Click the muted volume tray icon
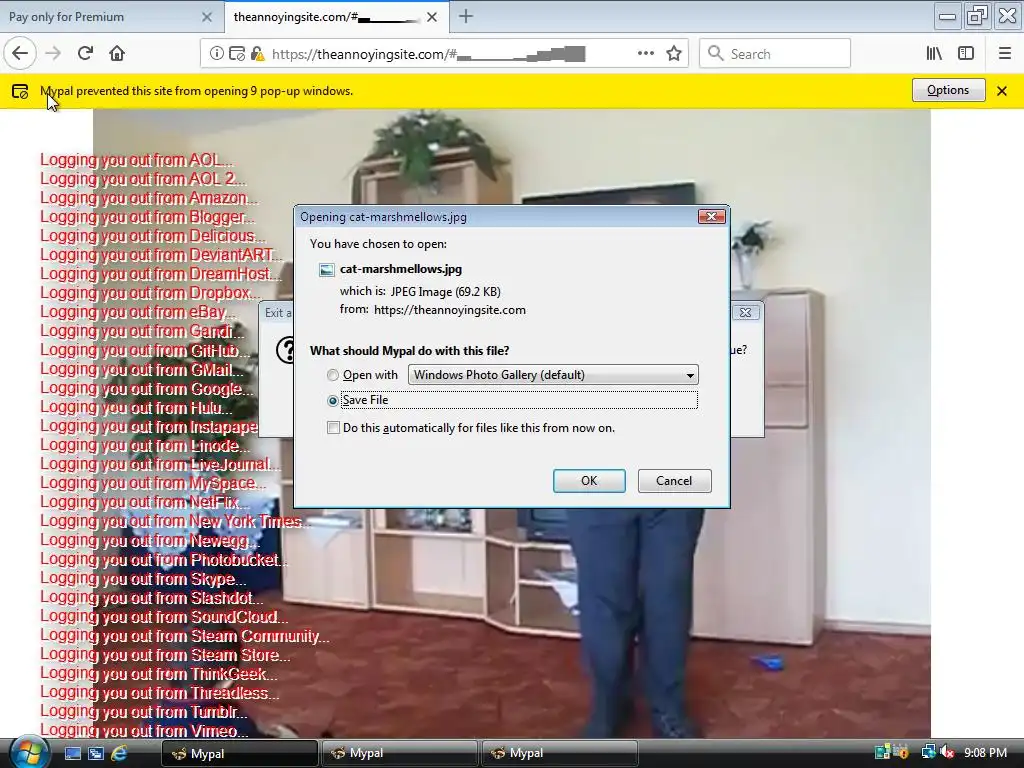The width and height of the screenshot is (1024, 768). coord(947,752)
